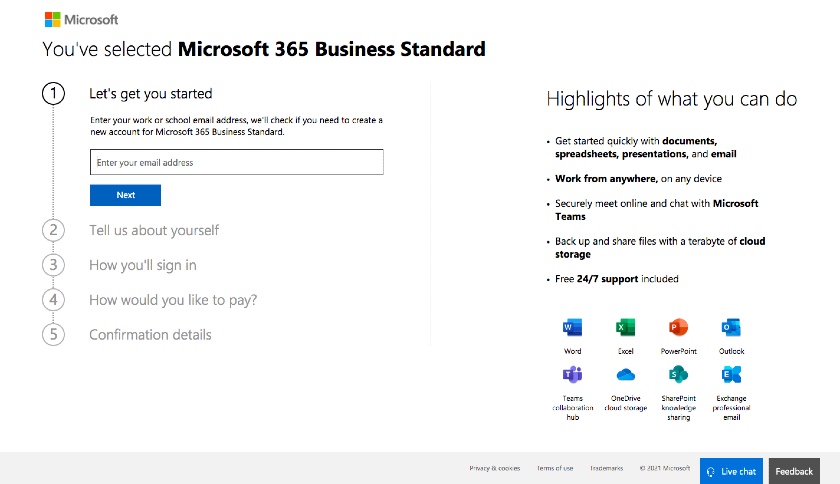Click 'Let's get you started' heading
This screenshot has width=840, height=484.
(151, 94)
